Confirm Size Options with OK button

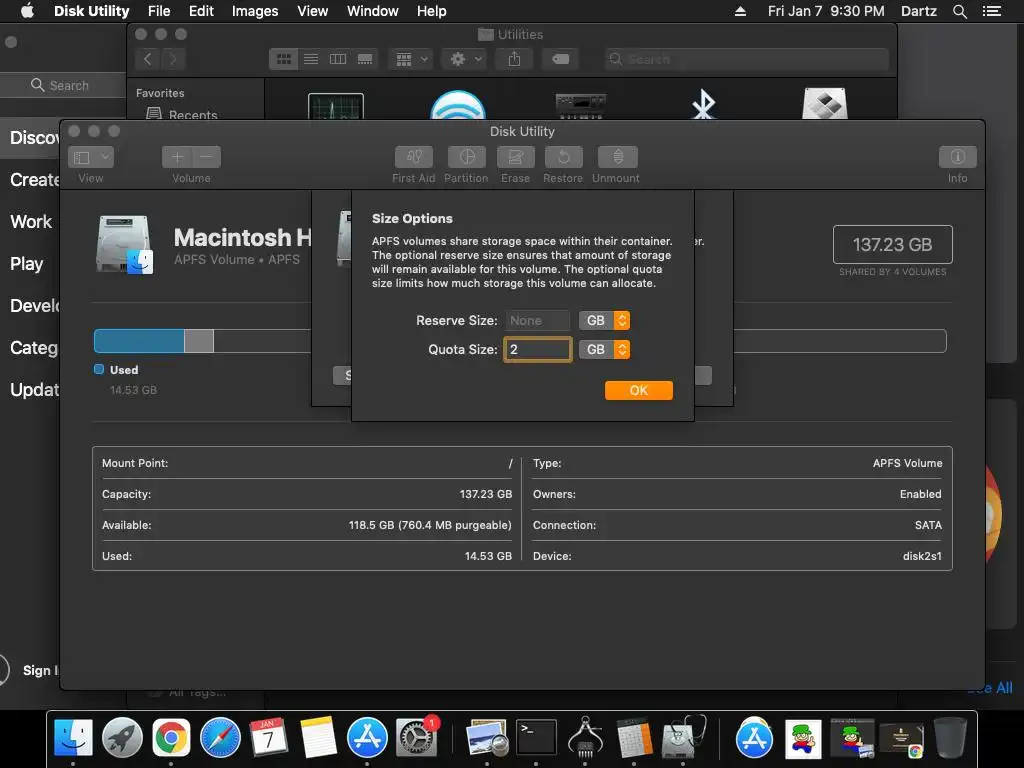click(x=639, y=391)
